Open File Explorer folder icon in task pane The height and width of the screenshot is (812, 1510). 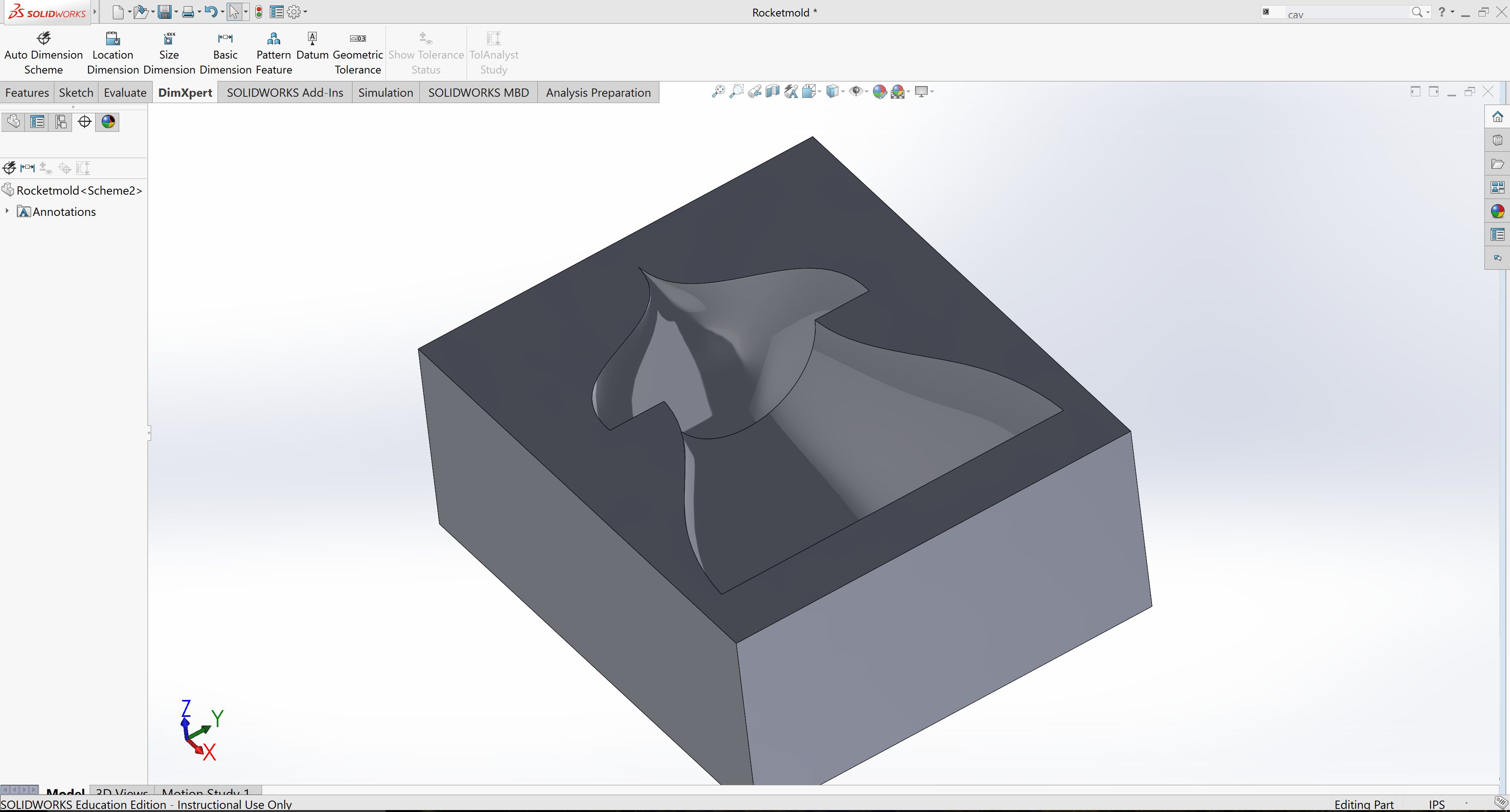[1497, 164]
